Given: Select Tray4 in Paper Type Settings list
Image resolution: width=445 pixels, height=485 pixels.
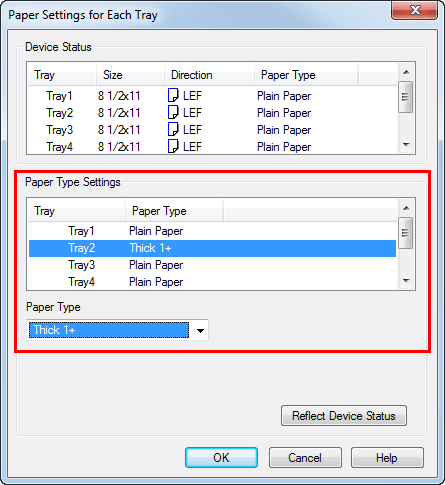Looking at the screenshot, I should coord(212,282).
